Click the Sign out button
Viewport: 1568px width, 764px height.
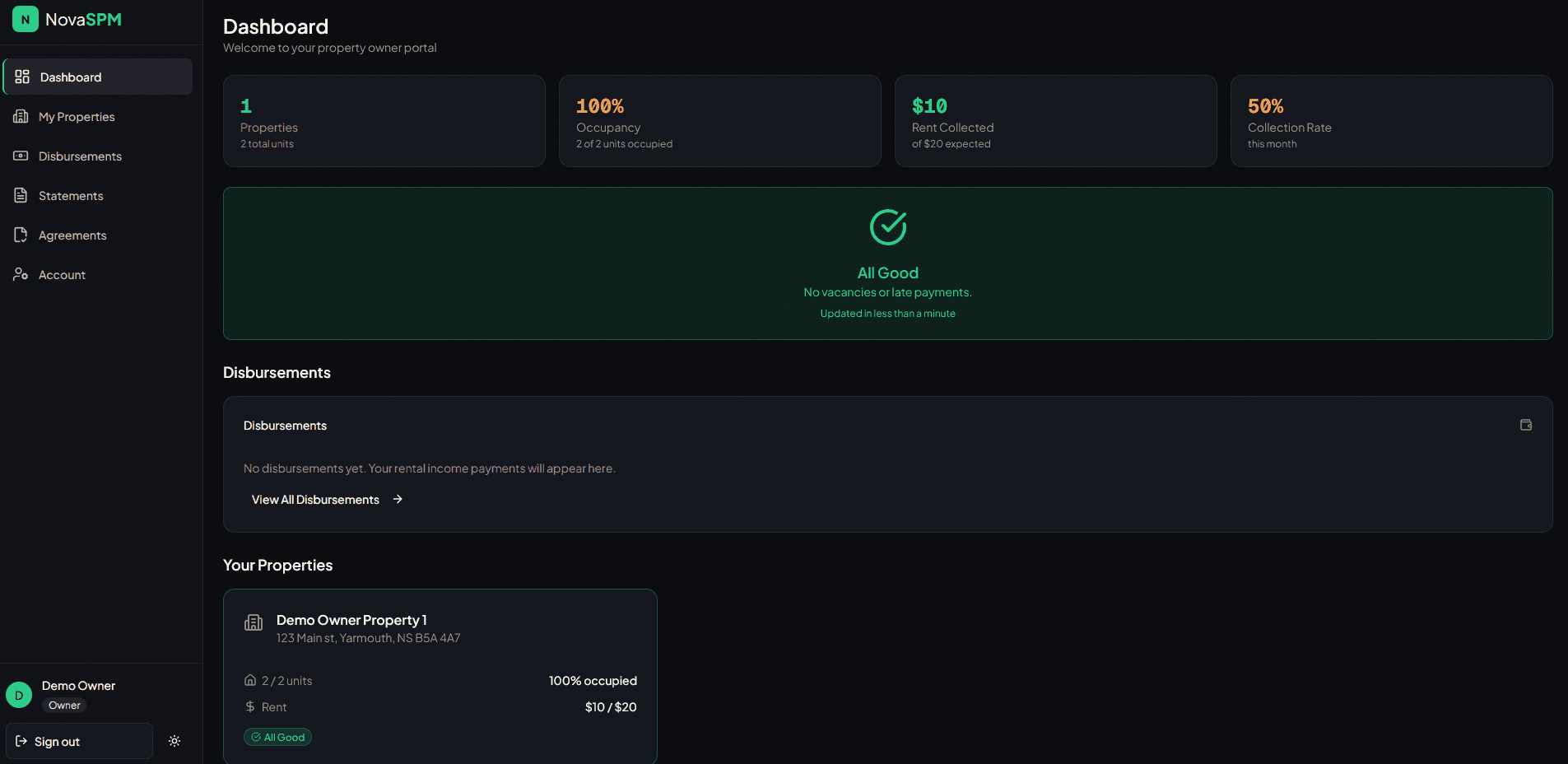click(x=79, y=741)
